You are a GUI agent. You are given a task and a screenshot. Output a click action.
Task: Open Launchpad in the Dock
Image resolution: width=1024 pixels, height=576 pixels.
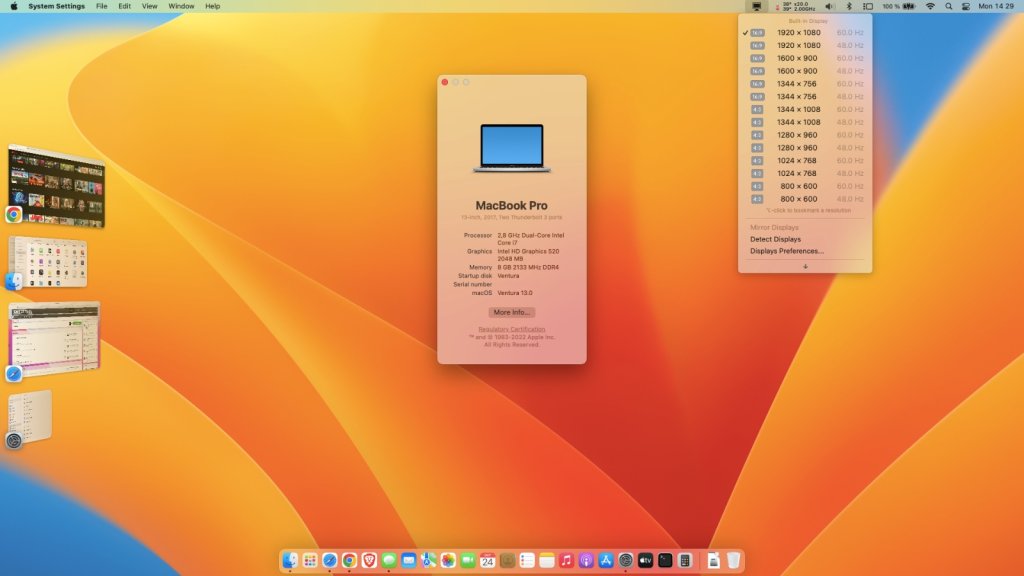click(x=310, y=560)
